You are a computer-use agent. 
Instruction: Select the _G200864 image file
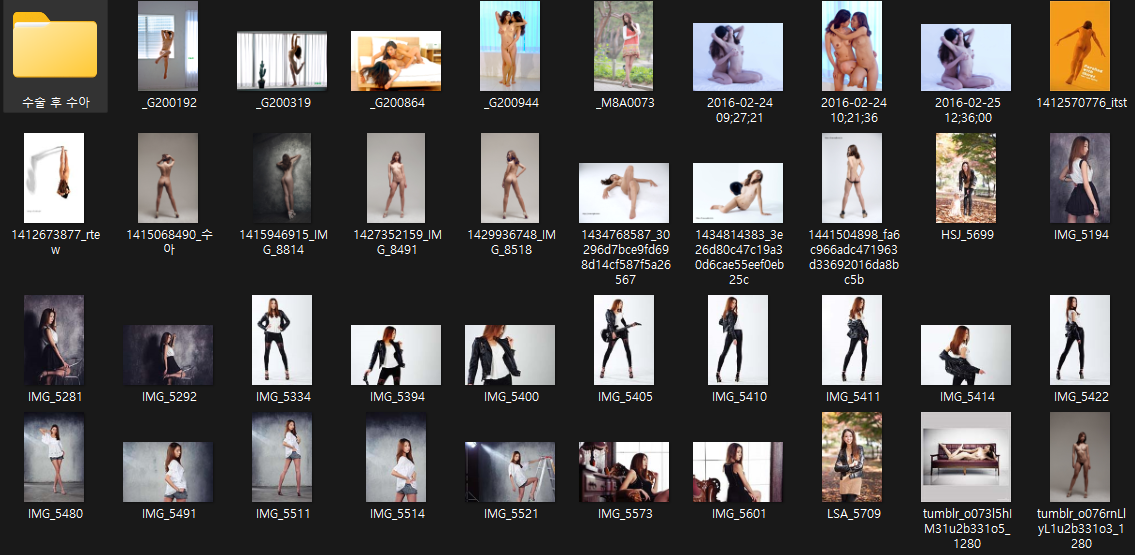coord(396,61)
